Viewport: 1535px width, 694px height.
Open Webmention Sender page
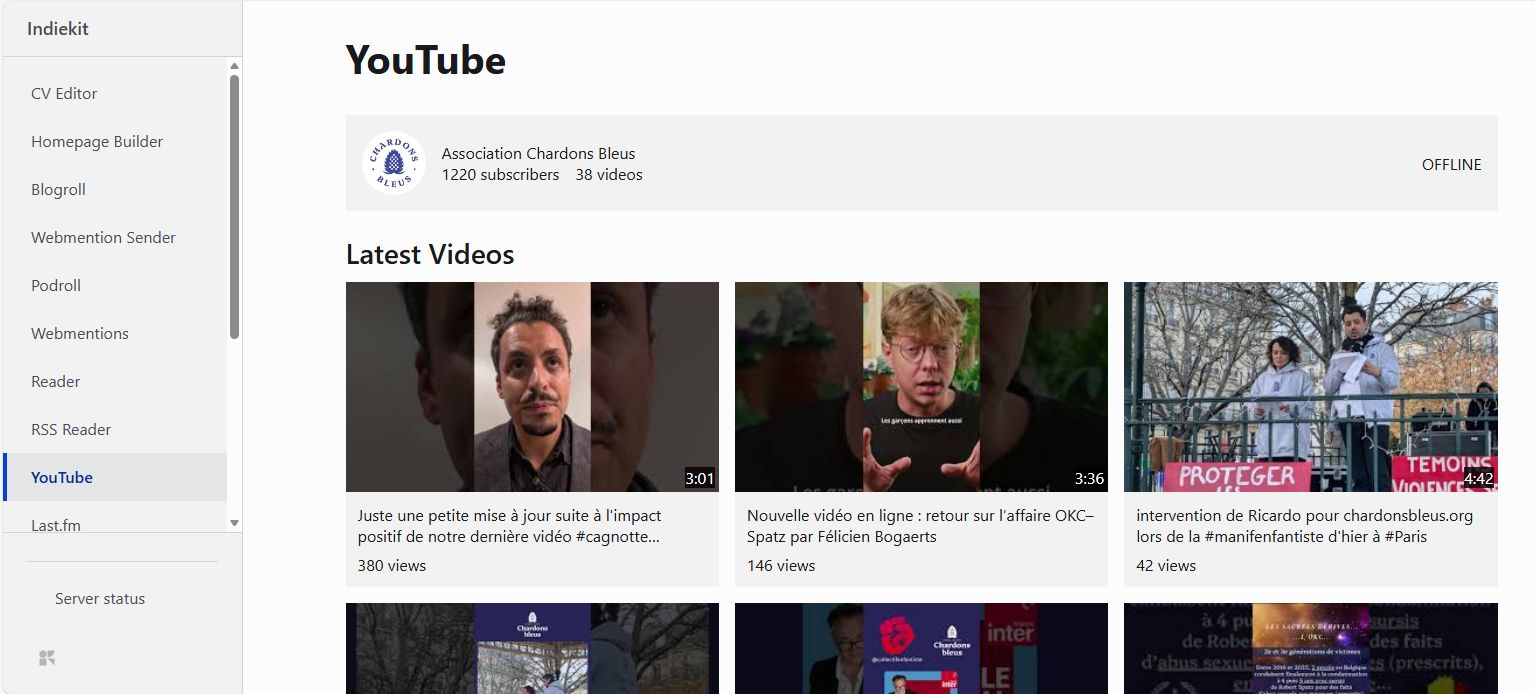(x=103, y=237)
